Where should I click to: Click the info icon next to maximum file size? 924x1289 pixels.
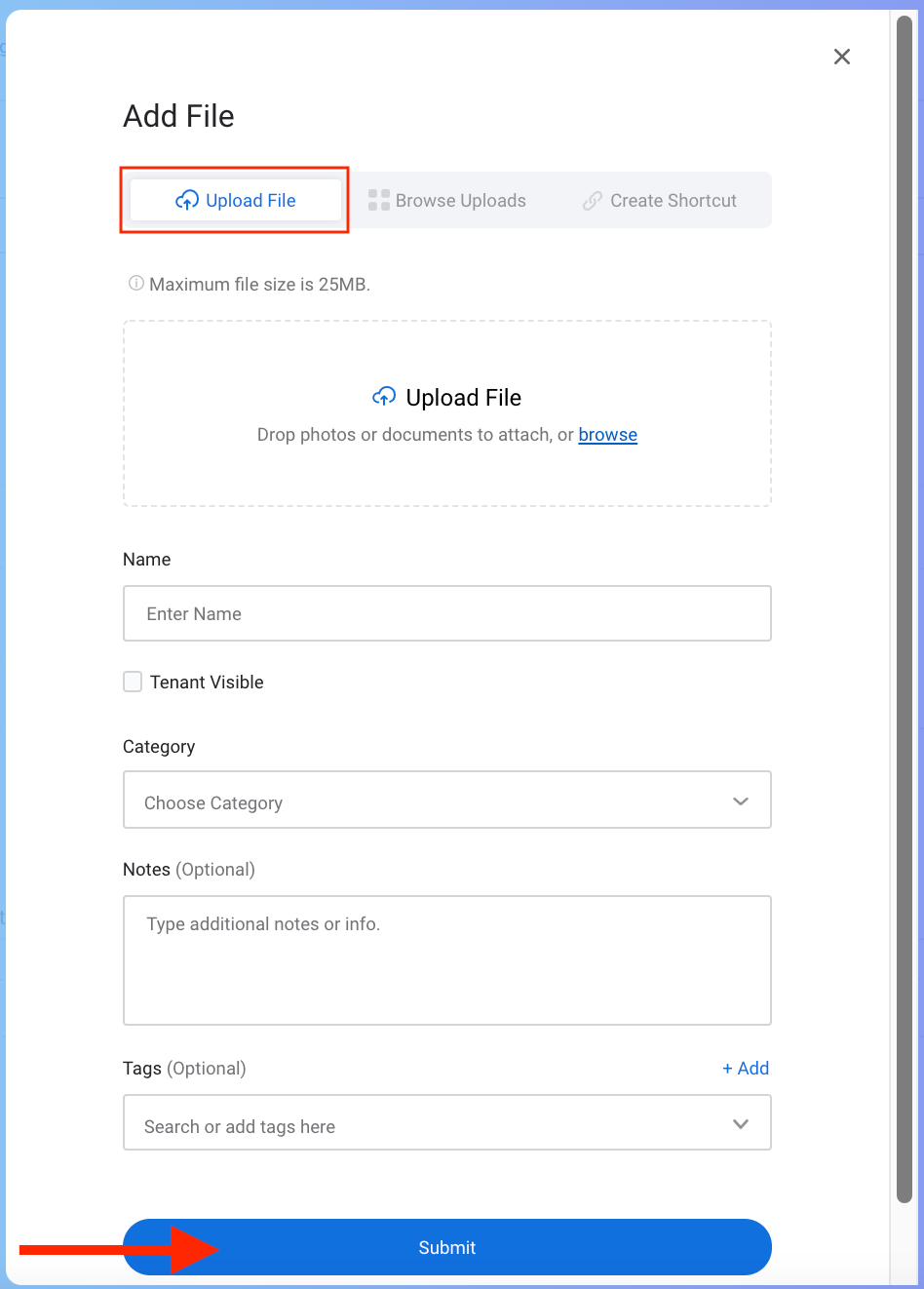[x=136, y=284]
